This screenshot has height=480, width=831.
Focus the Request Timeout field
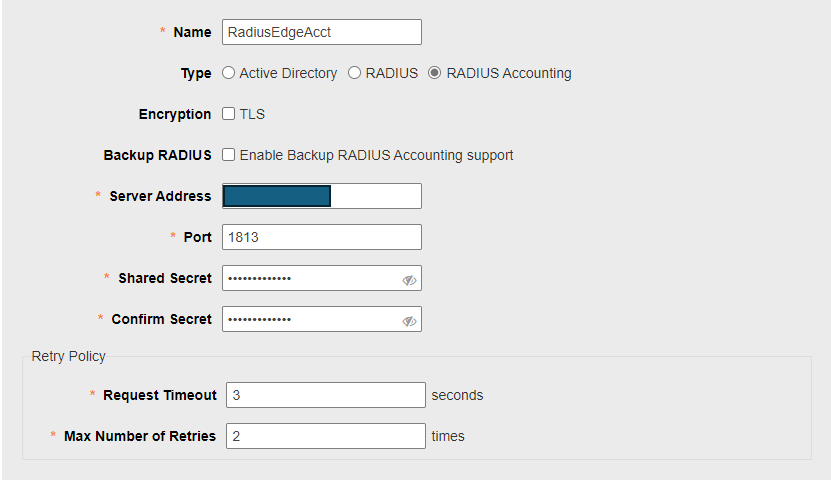(326, 395)
